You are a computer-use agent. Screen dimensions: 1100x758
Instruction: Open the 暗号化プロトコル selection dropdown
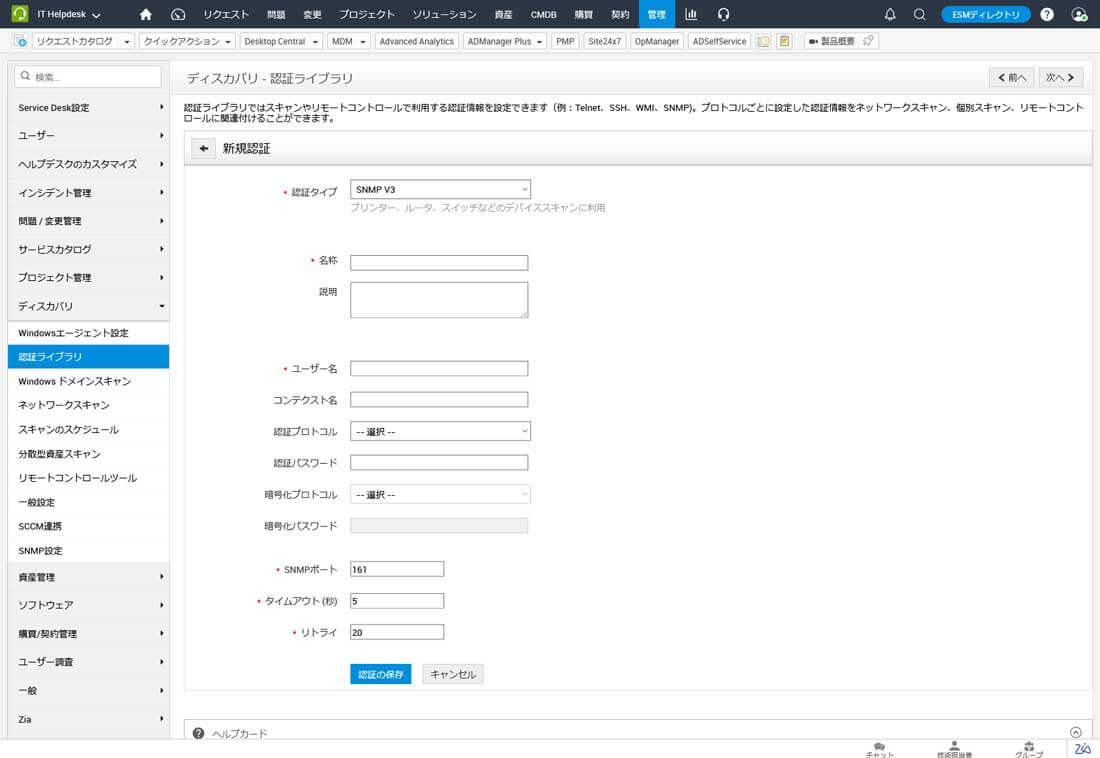440,495
